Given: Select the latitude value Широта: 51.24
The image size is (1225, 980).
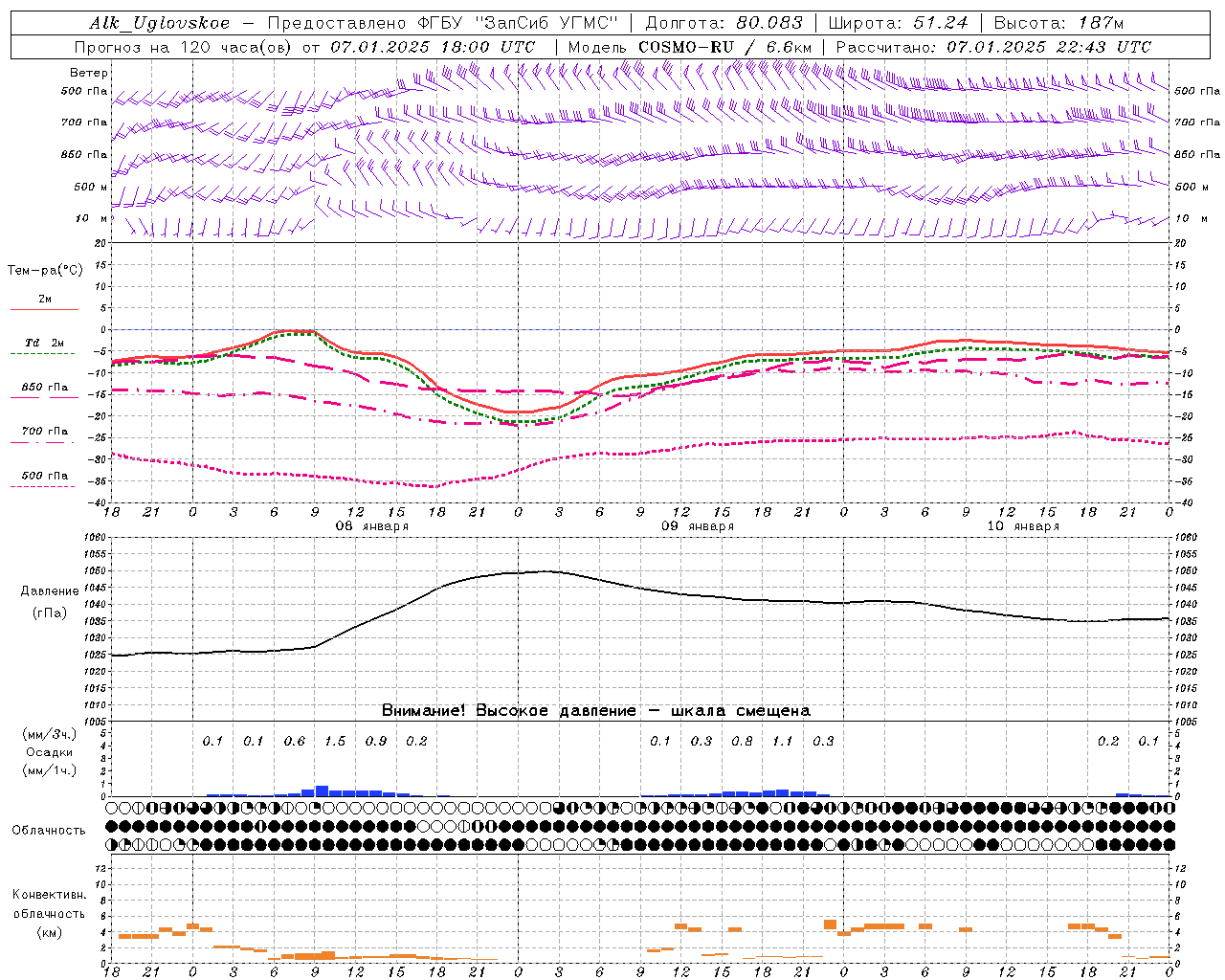Looking at the screenshot, I should [x=897, y=23].
